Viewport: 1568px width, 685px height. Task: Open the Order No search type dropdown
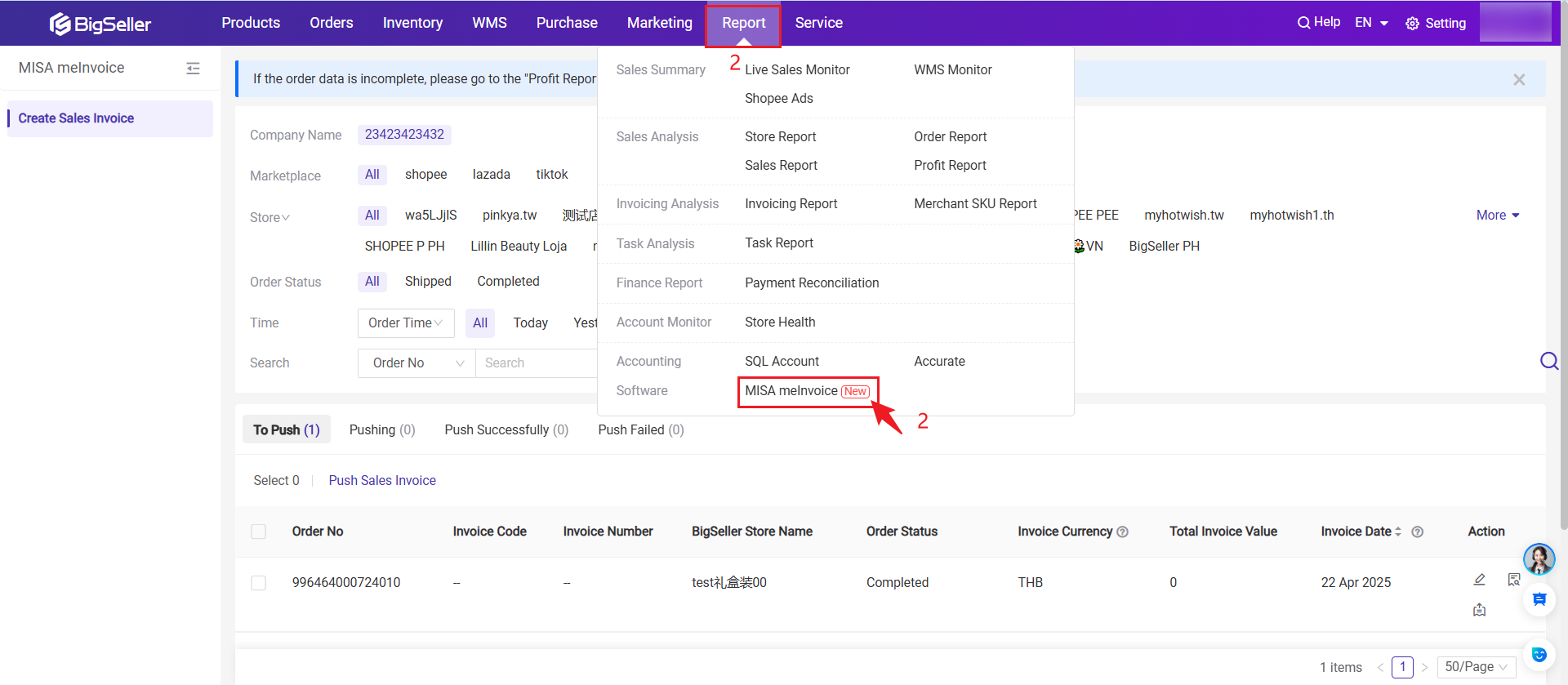pyautogui.click(x=416, y=363)
